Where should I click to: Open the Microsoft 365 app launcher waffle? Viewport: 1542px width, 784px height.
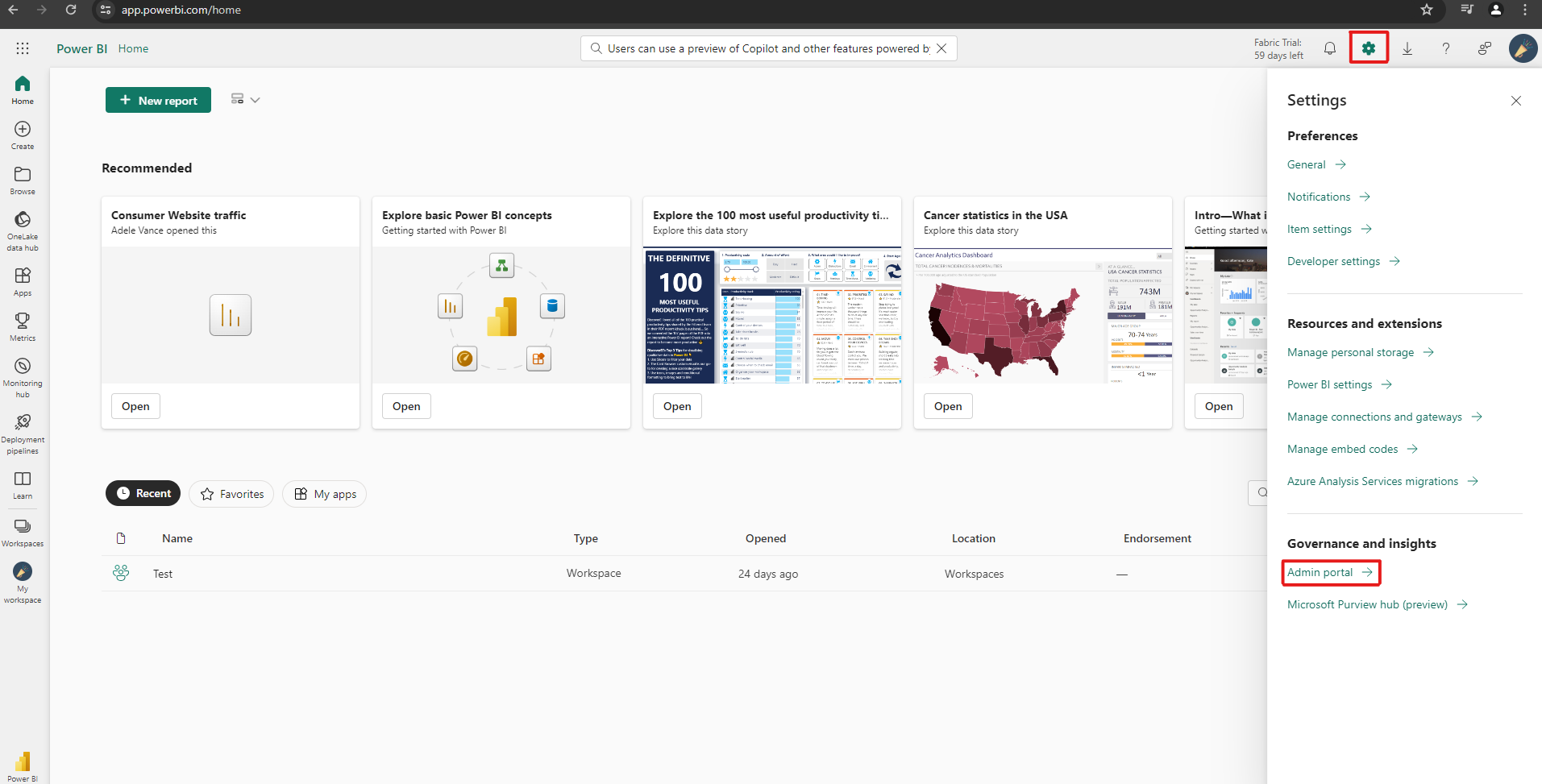pos(23,48)
